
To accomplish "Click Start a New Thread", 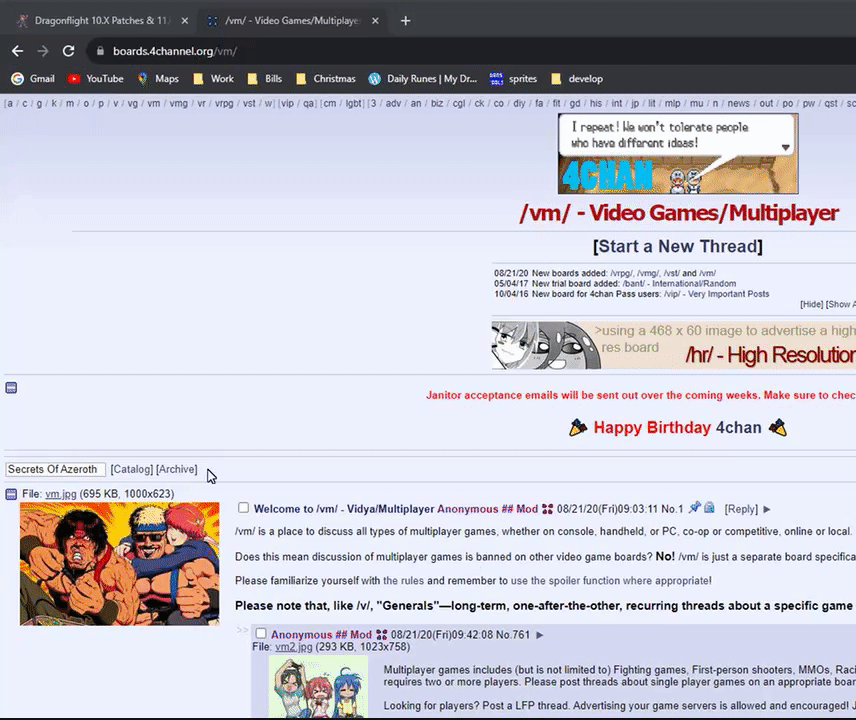I will [x=677, y=246].
